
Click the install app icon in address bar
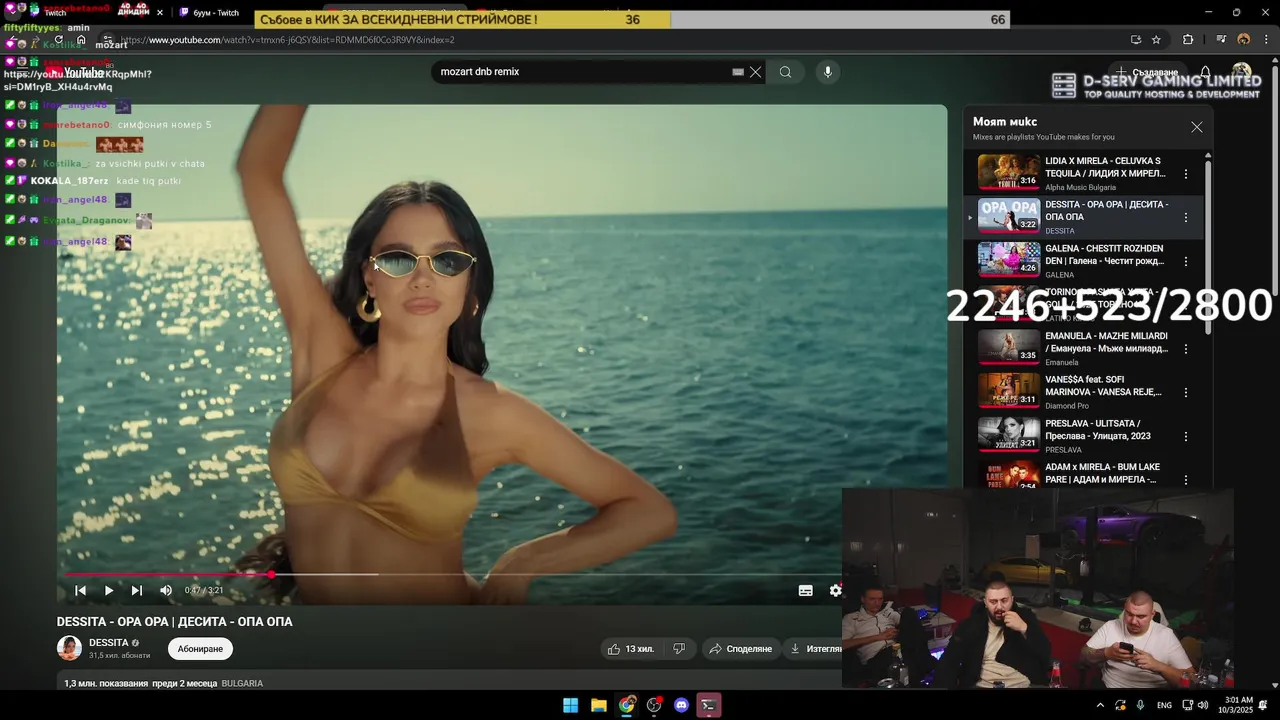pyautogui.click(x=1135, y=40)
